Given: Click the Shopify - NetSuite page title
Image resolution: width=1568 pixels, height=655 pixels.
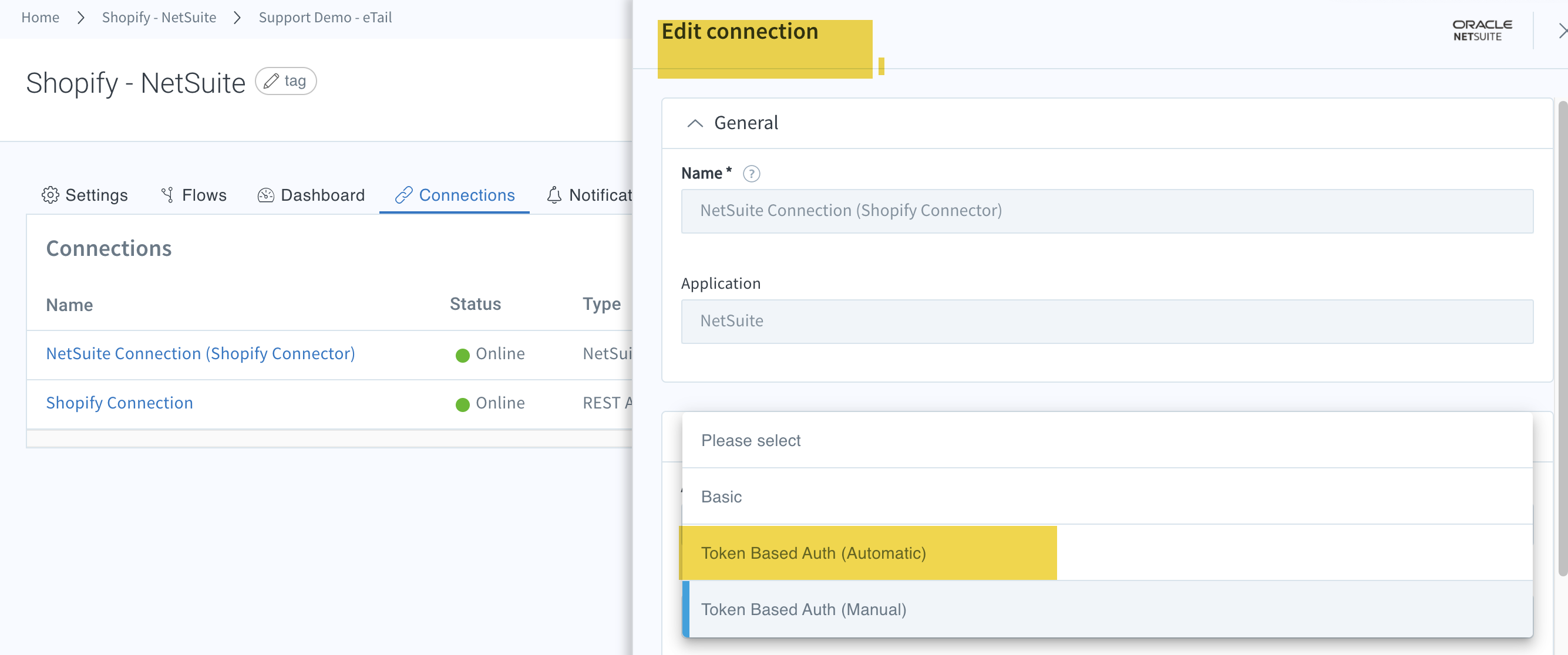Looking at the screenshot, I should pyautogui.click(x=135, y=83).
